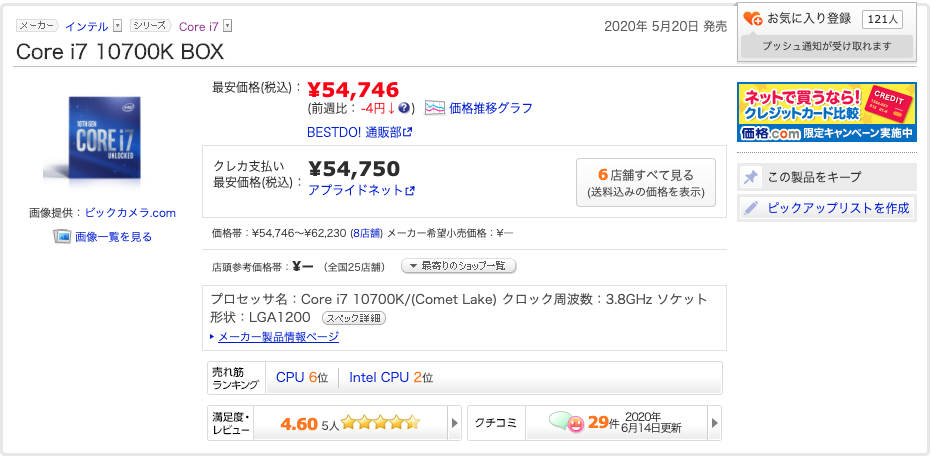Open 画像一覧を見る link
This screenshot has height=456, width=932.
pos(113,237)
